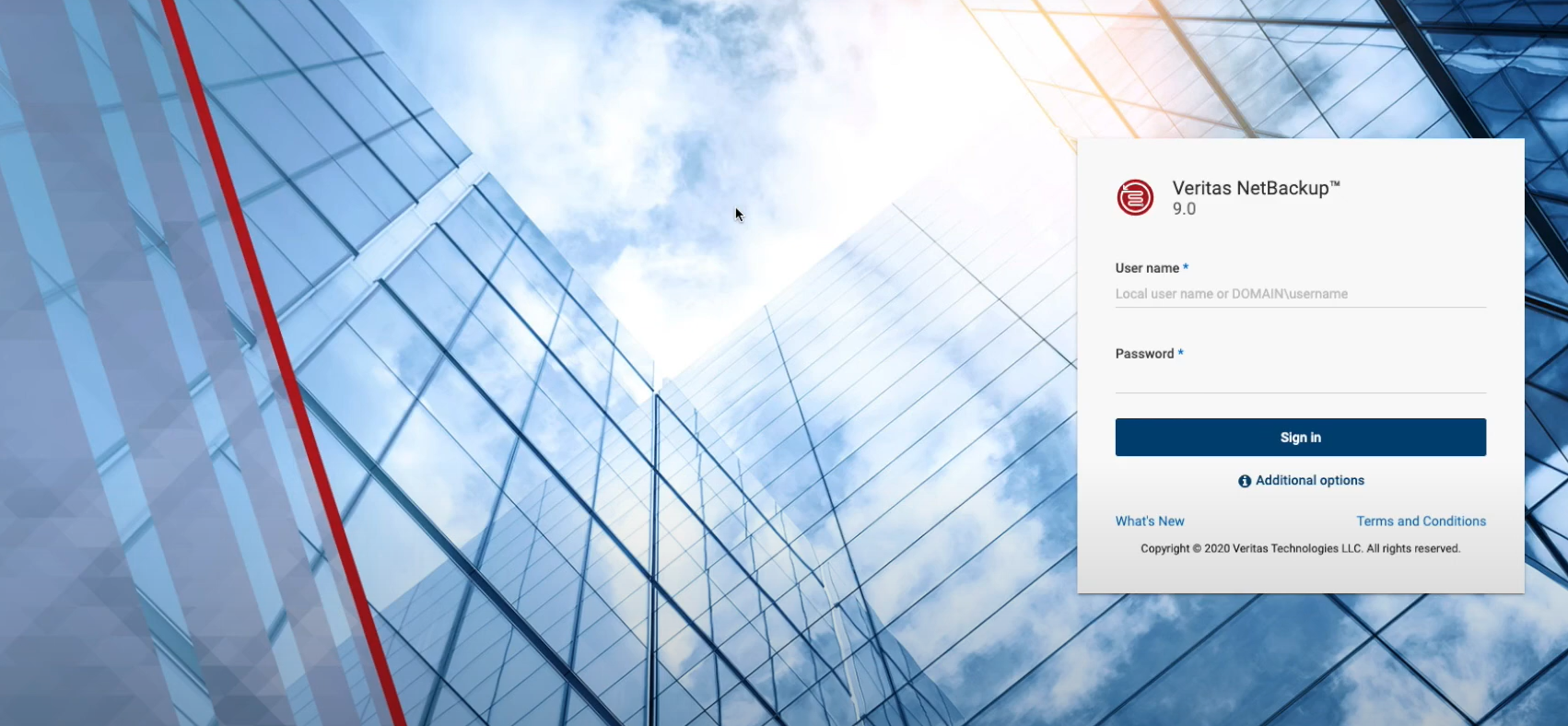The image size is (1568, 726).
Task: Click the Copyright 2020 Veritas Technologies notice
Action: 1300,548
